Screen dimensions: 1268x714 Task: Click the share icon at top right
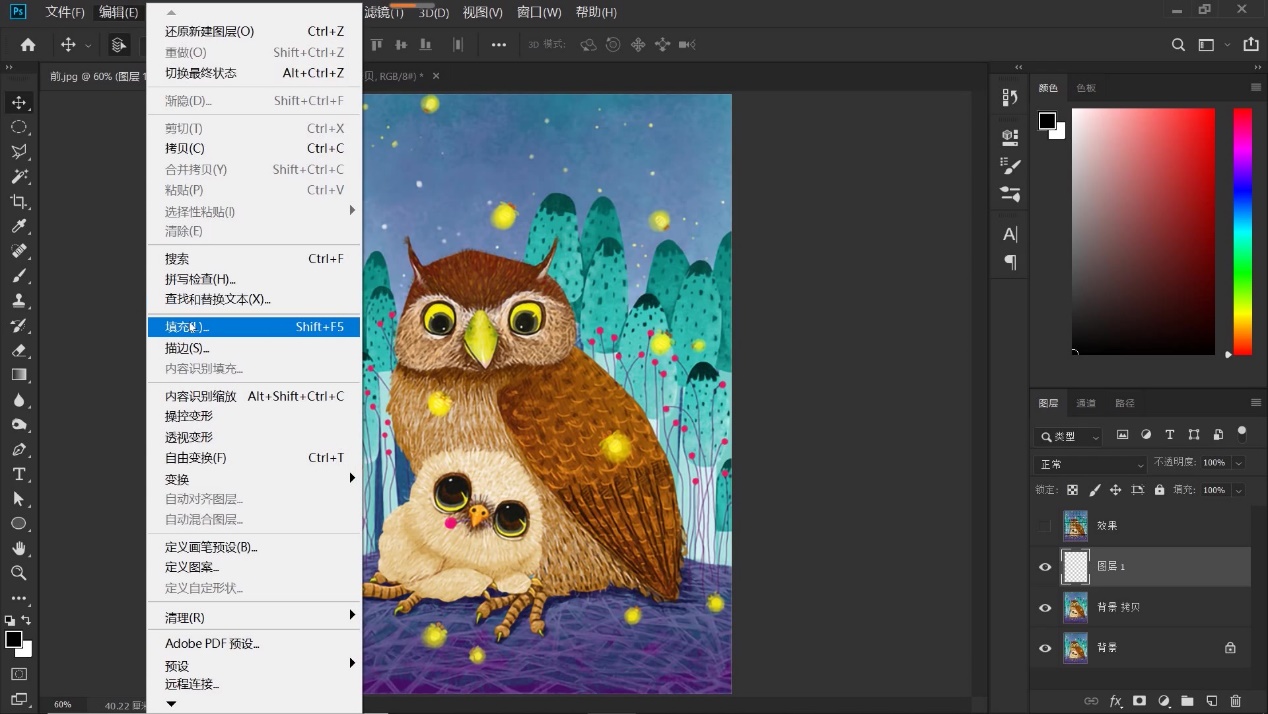point(1250,45)
